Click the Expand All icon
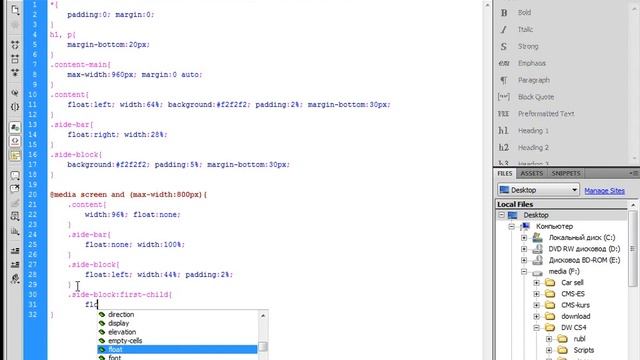 pyautogui.click(x=15, y=73)
